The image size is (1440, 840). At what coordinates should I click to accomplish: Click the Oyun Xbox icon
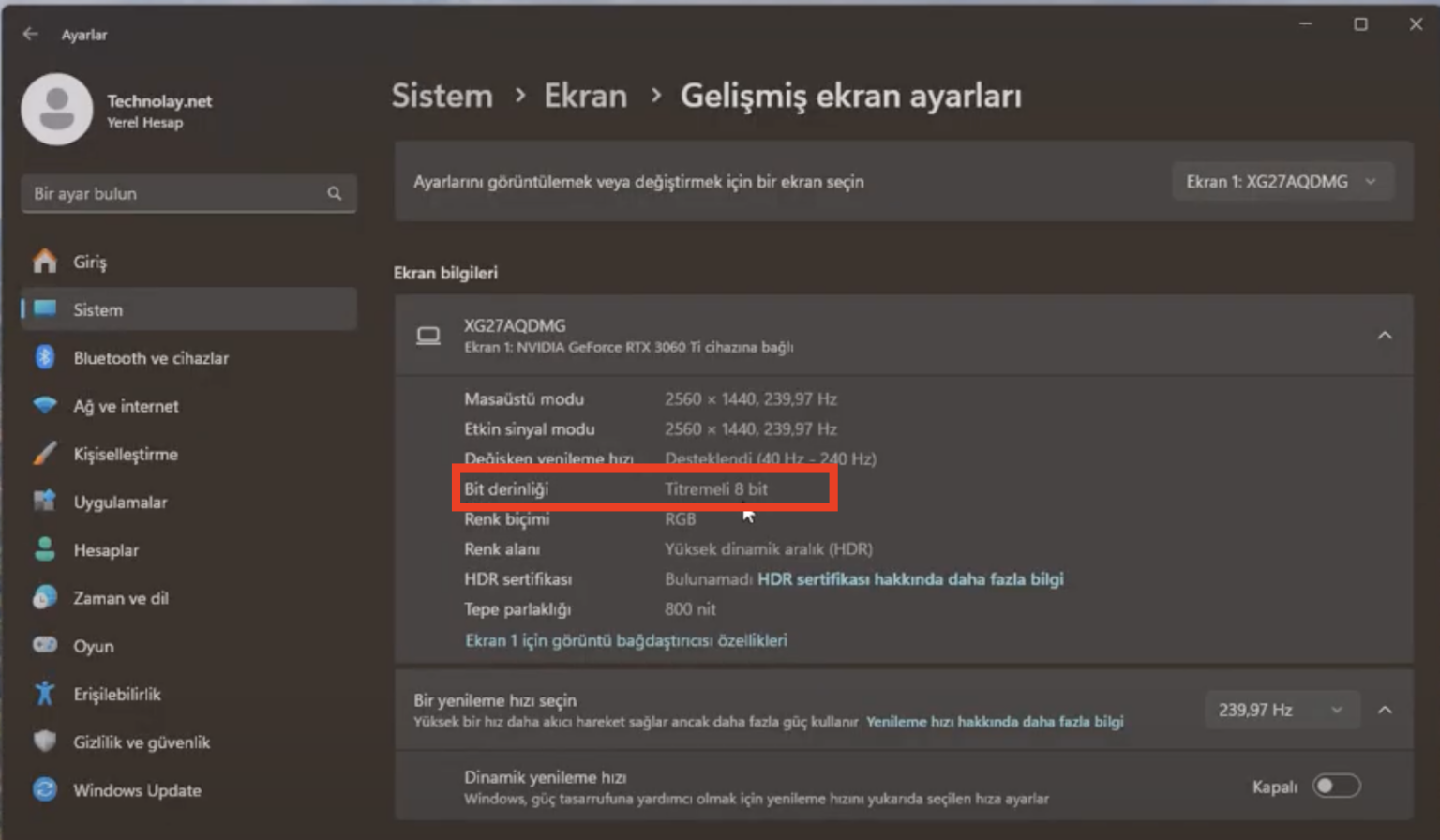pos(45,645)
